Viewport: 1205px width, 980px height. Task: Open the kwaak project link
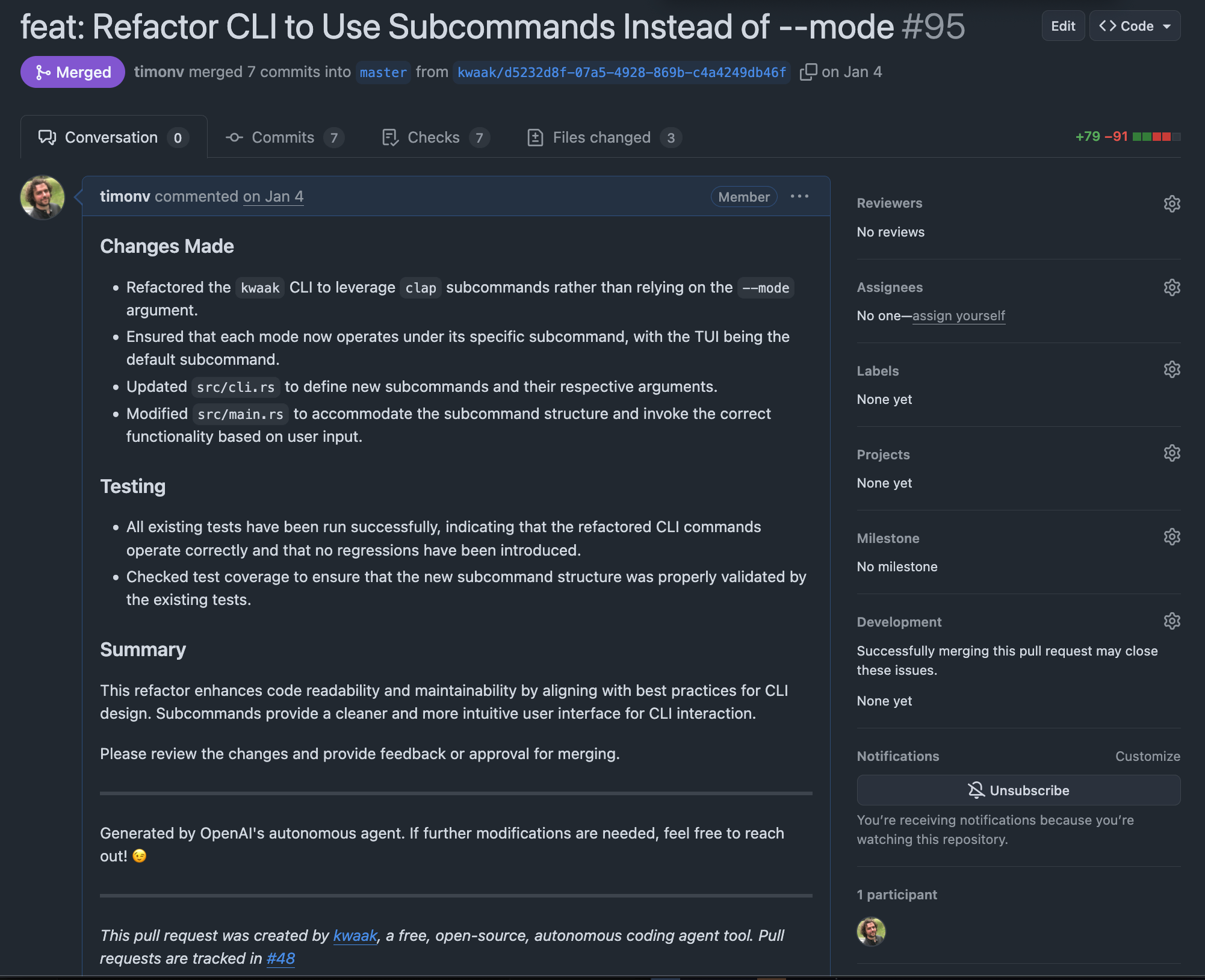(x=355, y=936)
